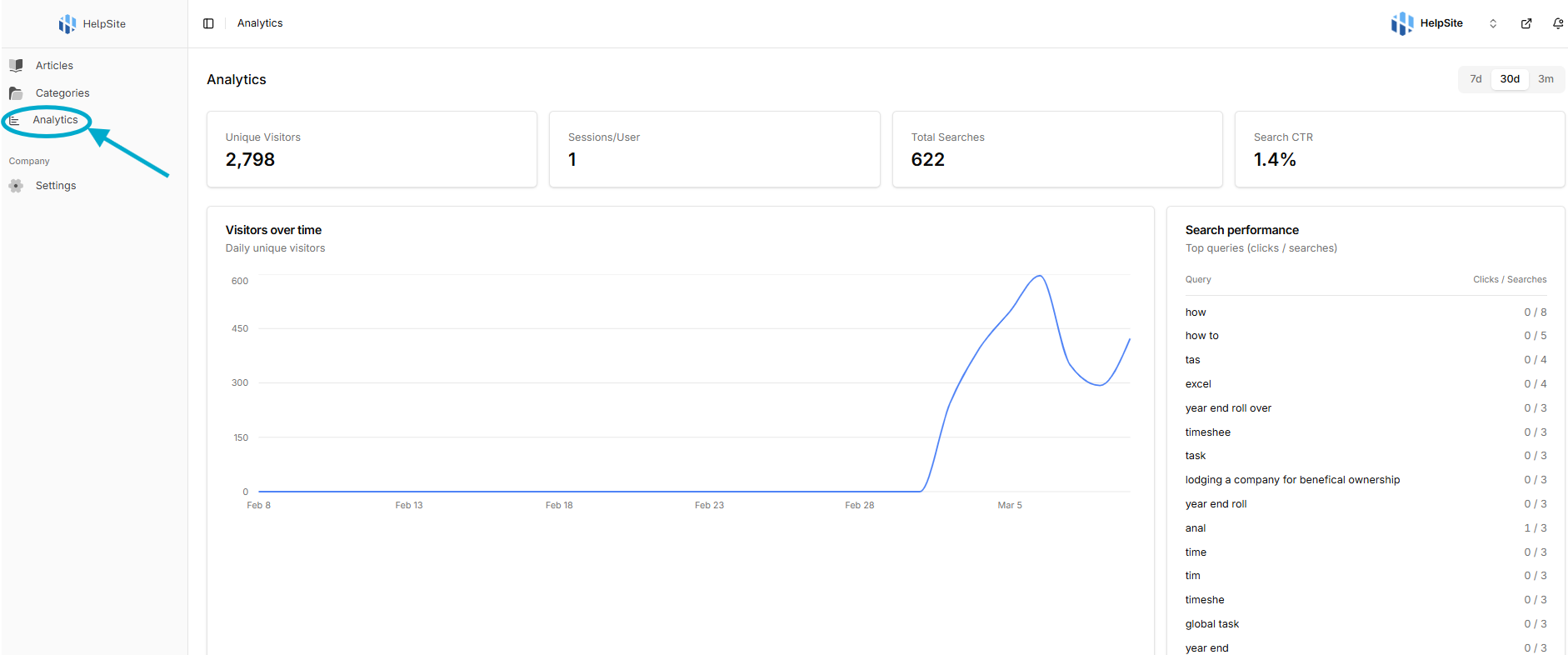
Task: Open the Articles book icon
Action: (x=16, y=65)
